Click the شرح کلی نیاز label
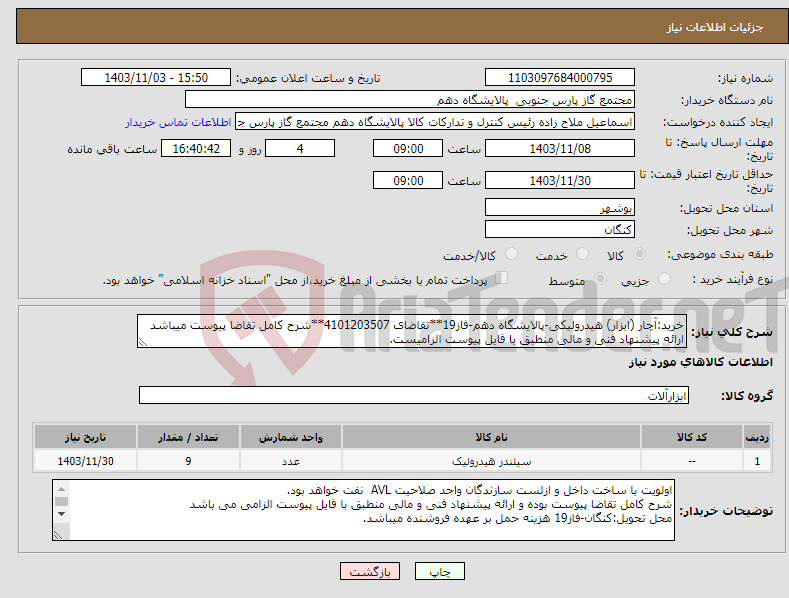 click(732, 332)
